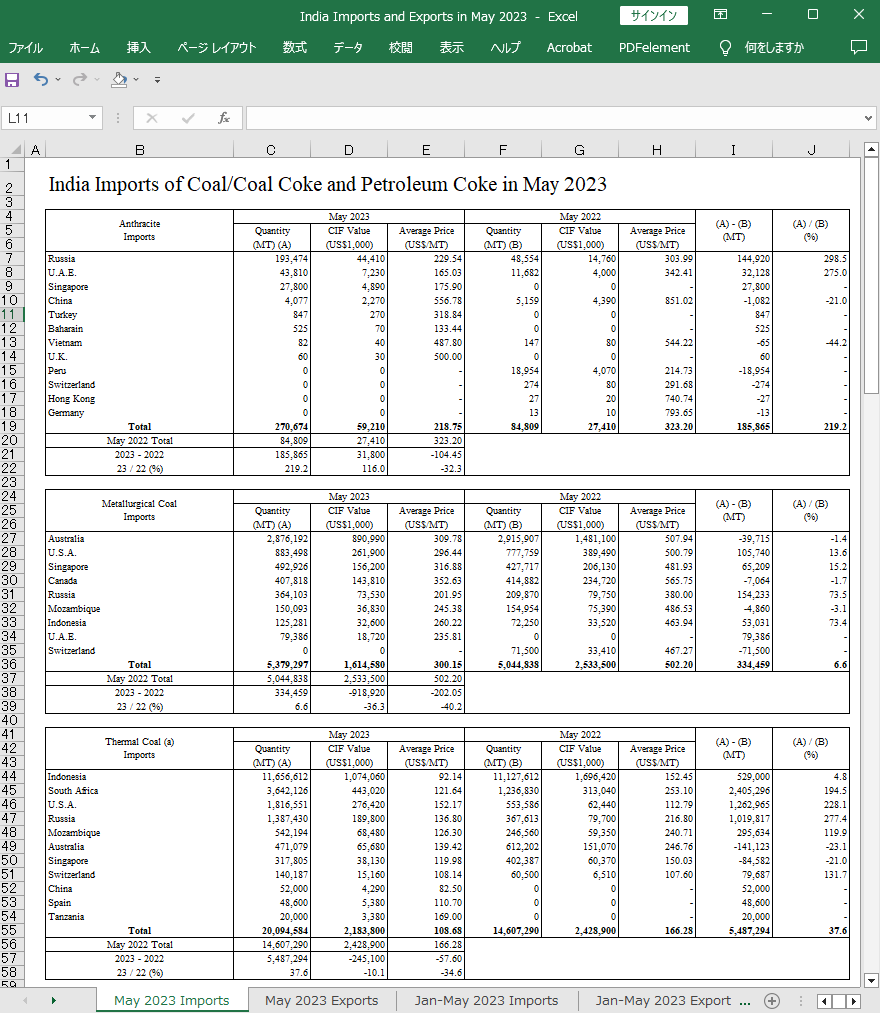The width and height of the screenshot is (880, 1013).
Task: Select the Australia cell in Metallurgical Coal table
Action: point(140,538)
